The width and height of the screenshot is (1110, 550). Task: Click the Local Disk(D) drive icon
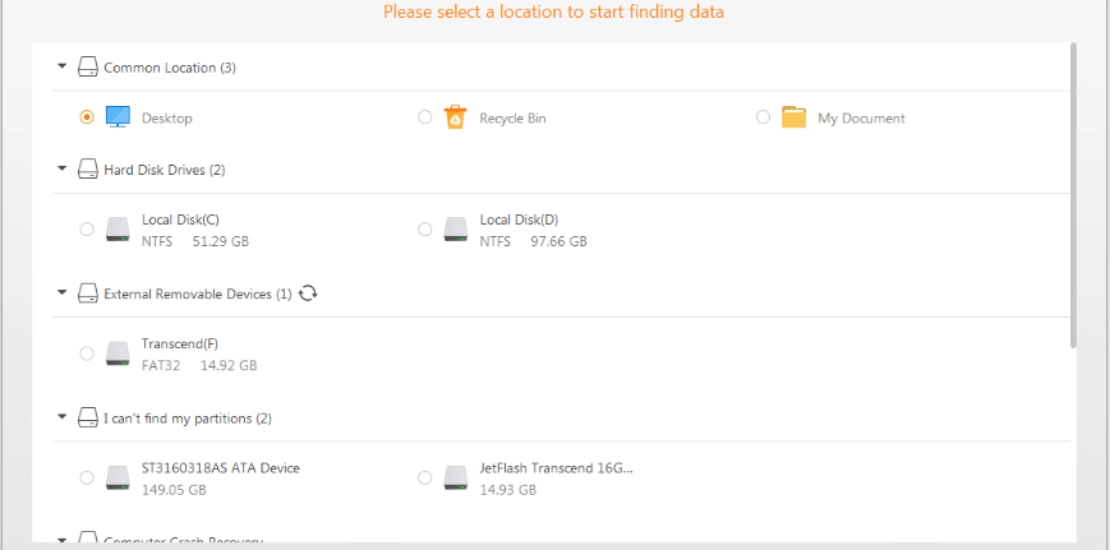tap(455, 229)
